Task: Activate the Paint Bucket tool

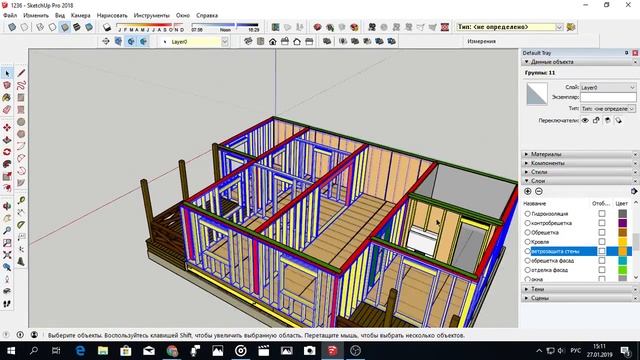Action: 7,98
